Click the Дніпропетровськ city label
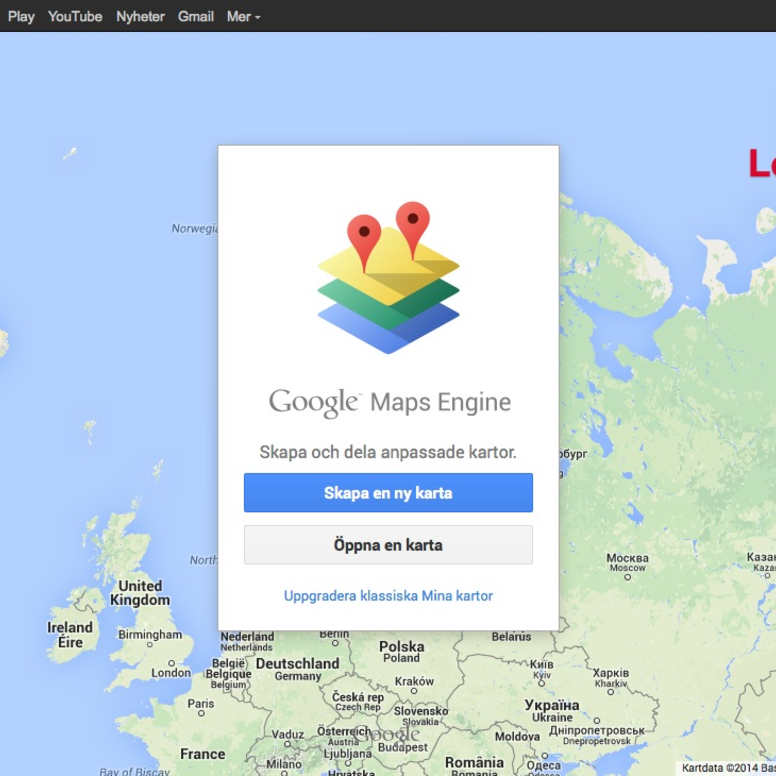The width and height of the screenshot is (776, 776). [x=597, y=730]
